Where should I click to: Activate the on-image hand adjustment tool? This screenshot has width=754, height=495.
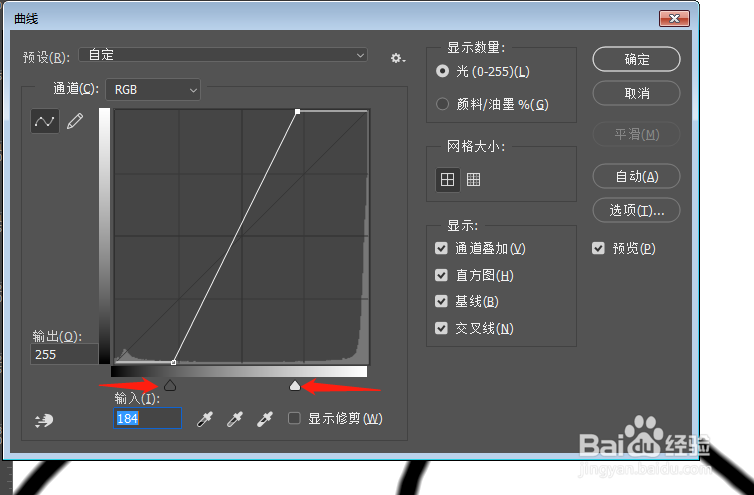click(x=44, y=420)
